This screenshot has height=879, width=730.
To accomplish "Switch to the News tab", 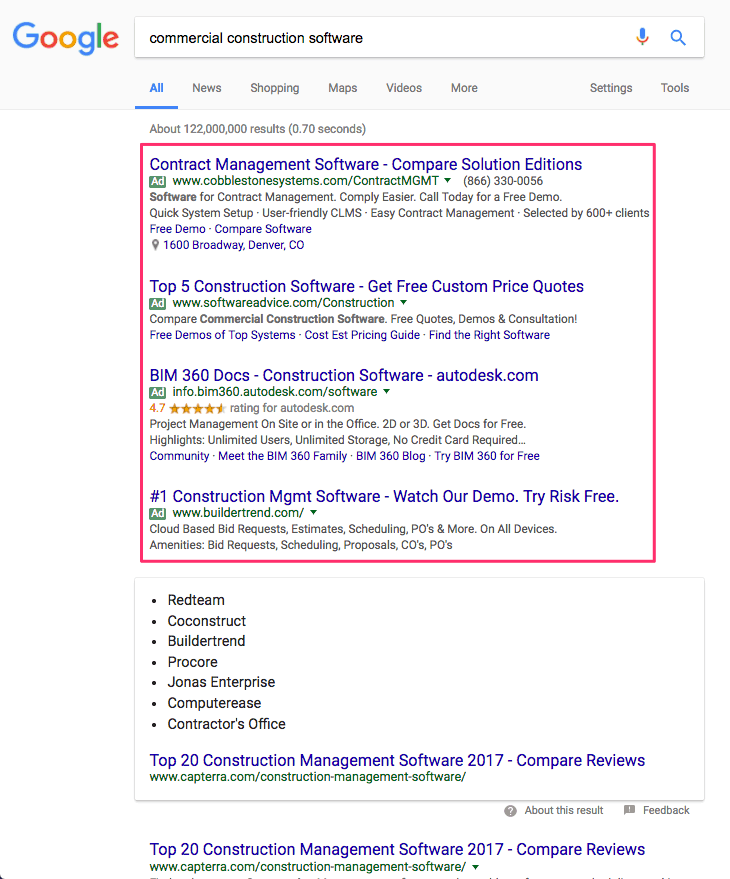I will (207, 88).
